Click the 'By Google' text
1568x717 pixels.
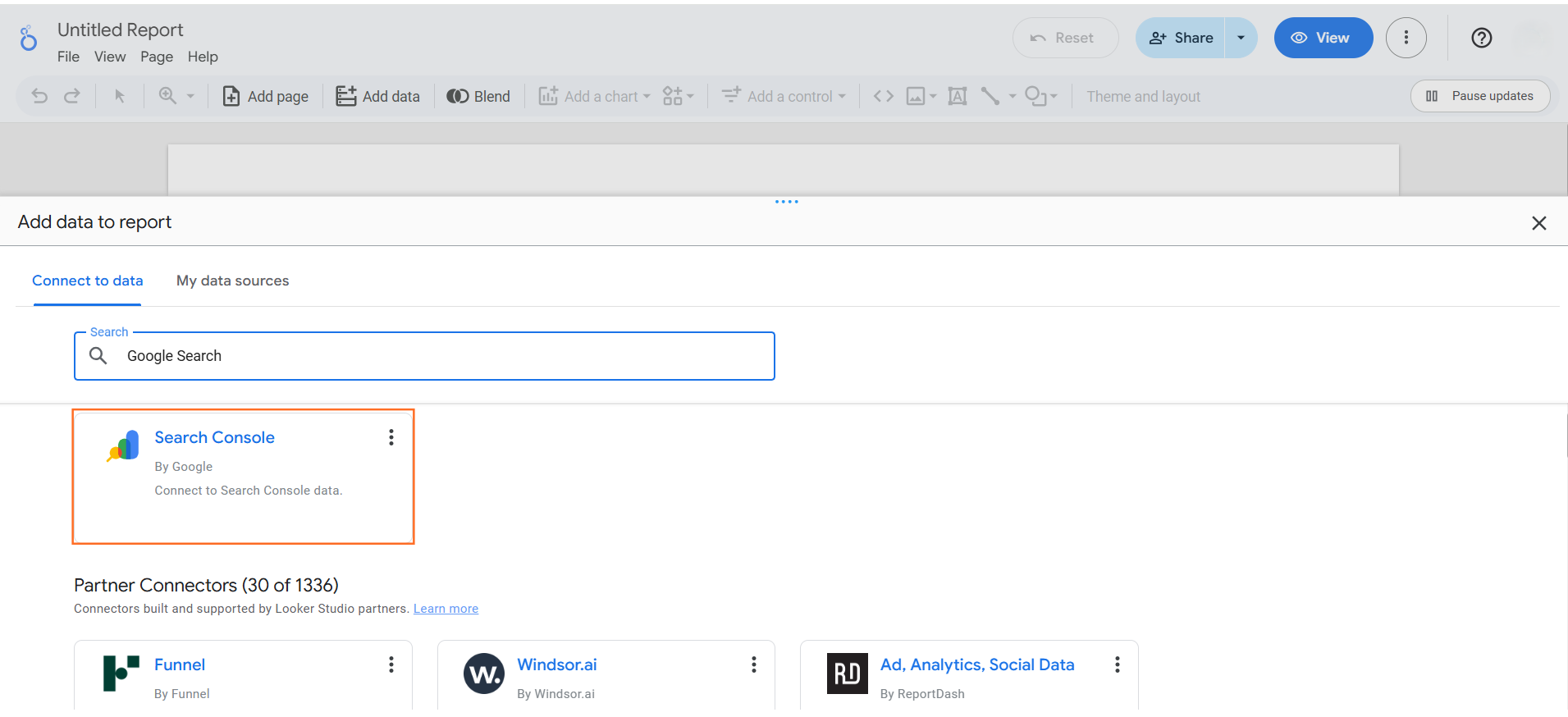pyautogui.click(x=184, y=467)
